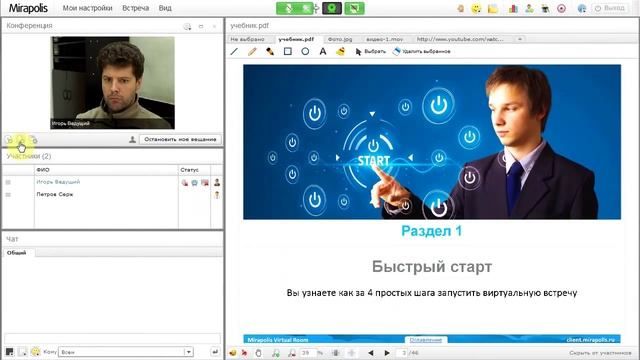Select the marker highlighter tool

coord(270,52)
